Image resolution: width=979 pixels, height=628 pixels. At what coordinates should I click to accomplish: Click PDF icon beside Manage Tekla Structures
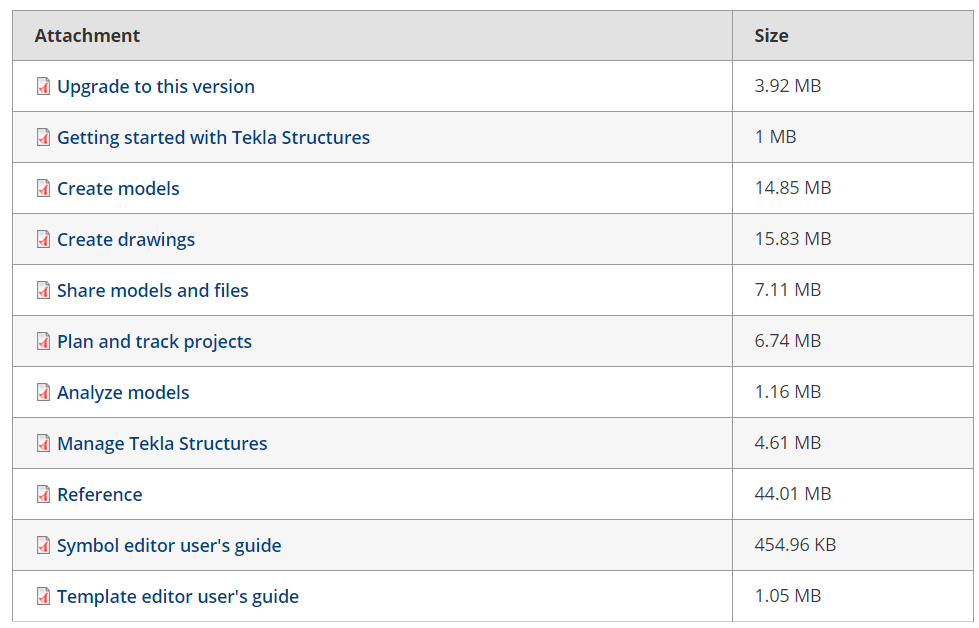pos(43,443)
